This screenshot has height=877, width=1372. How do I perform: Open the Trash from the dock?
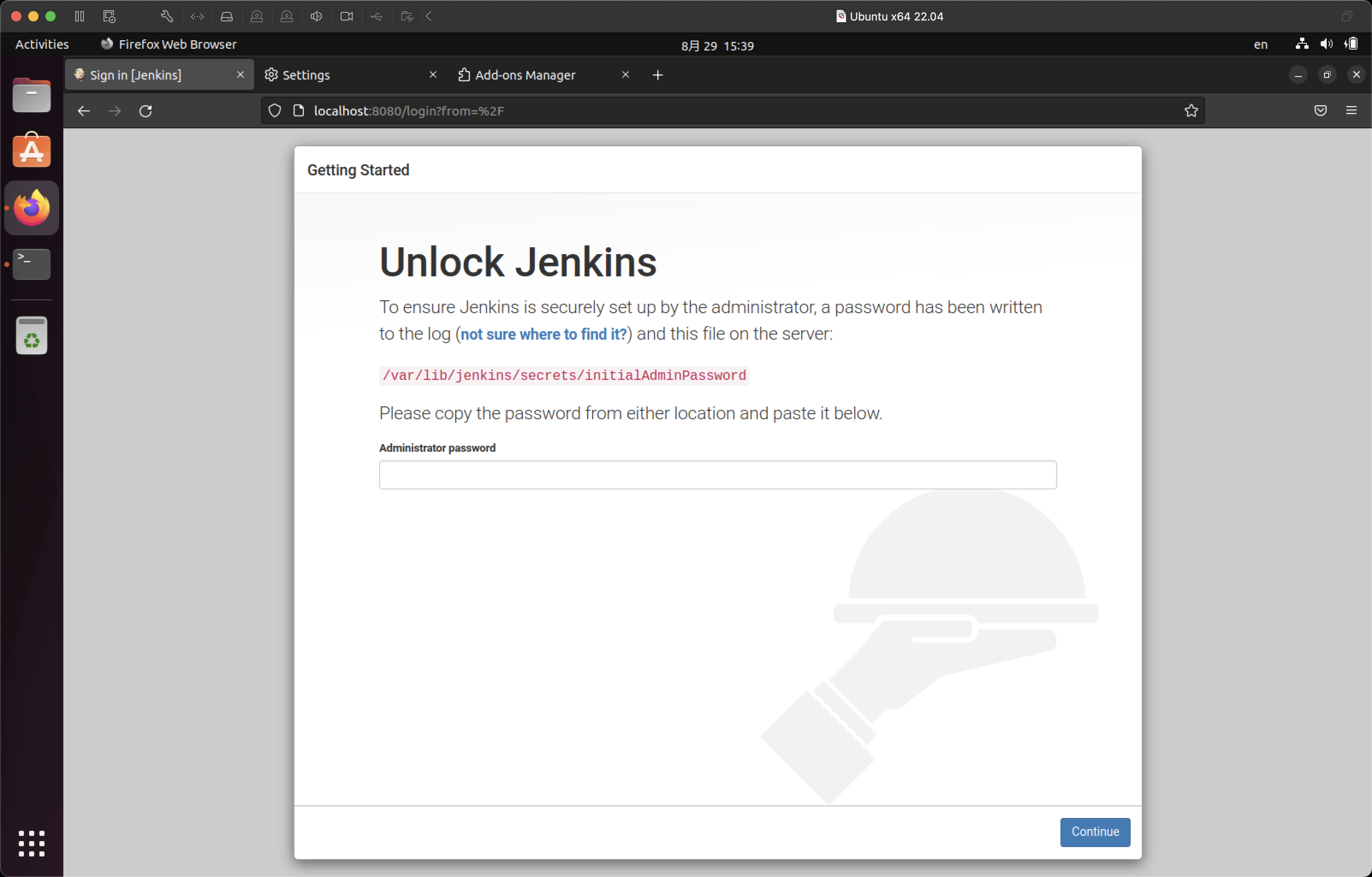(32, 335)
